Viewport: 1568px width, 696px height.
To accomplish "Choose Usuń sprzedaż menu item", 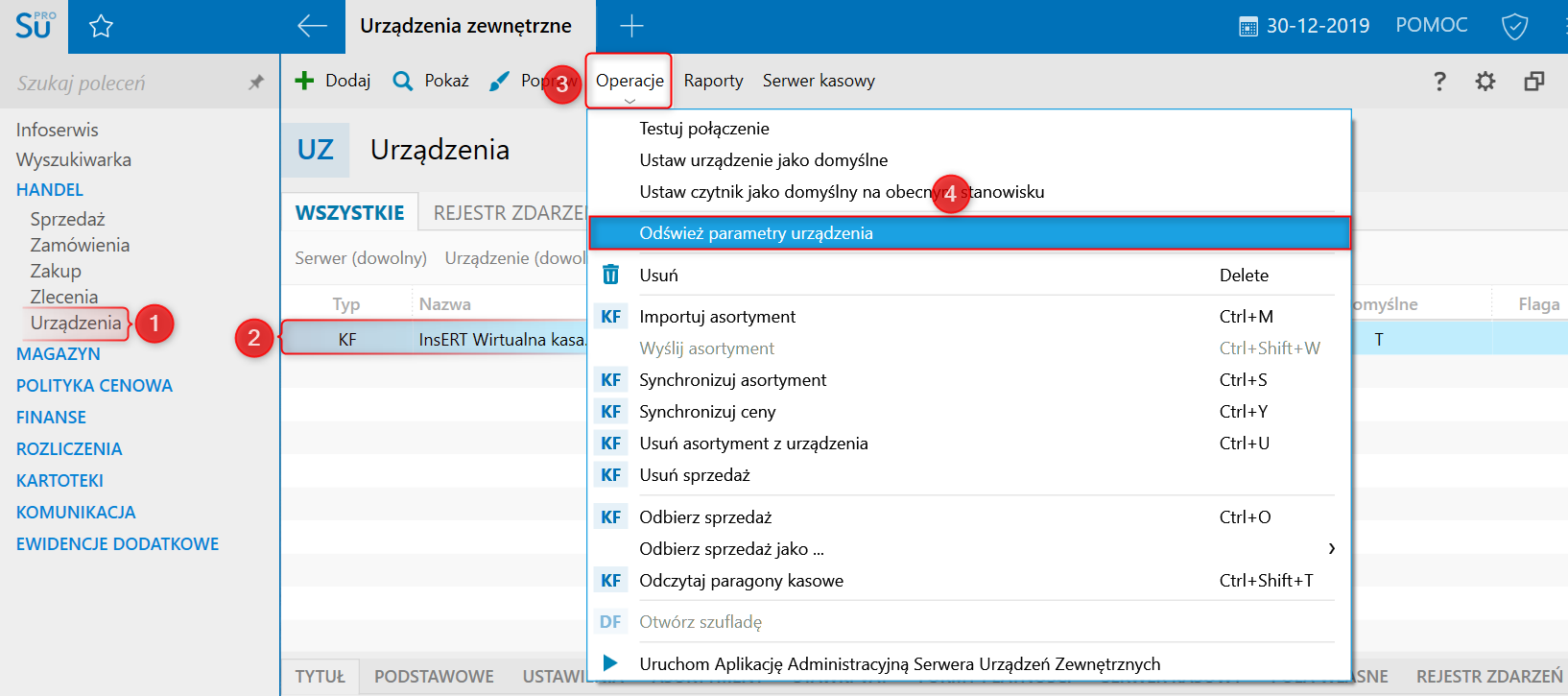I will [969, 475].
